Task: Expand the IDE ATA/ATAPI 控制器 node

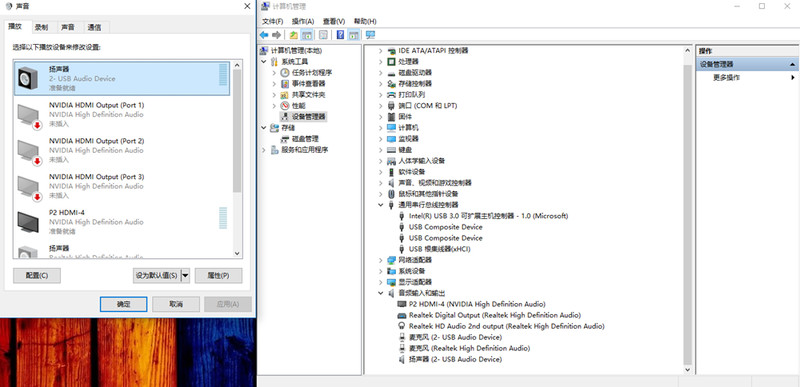Action: coord(380,50)
